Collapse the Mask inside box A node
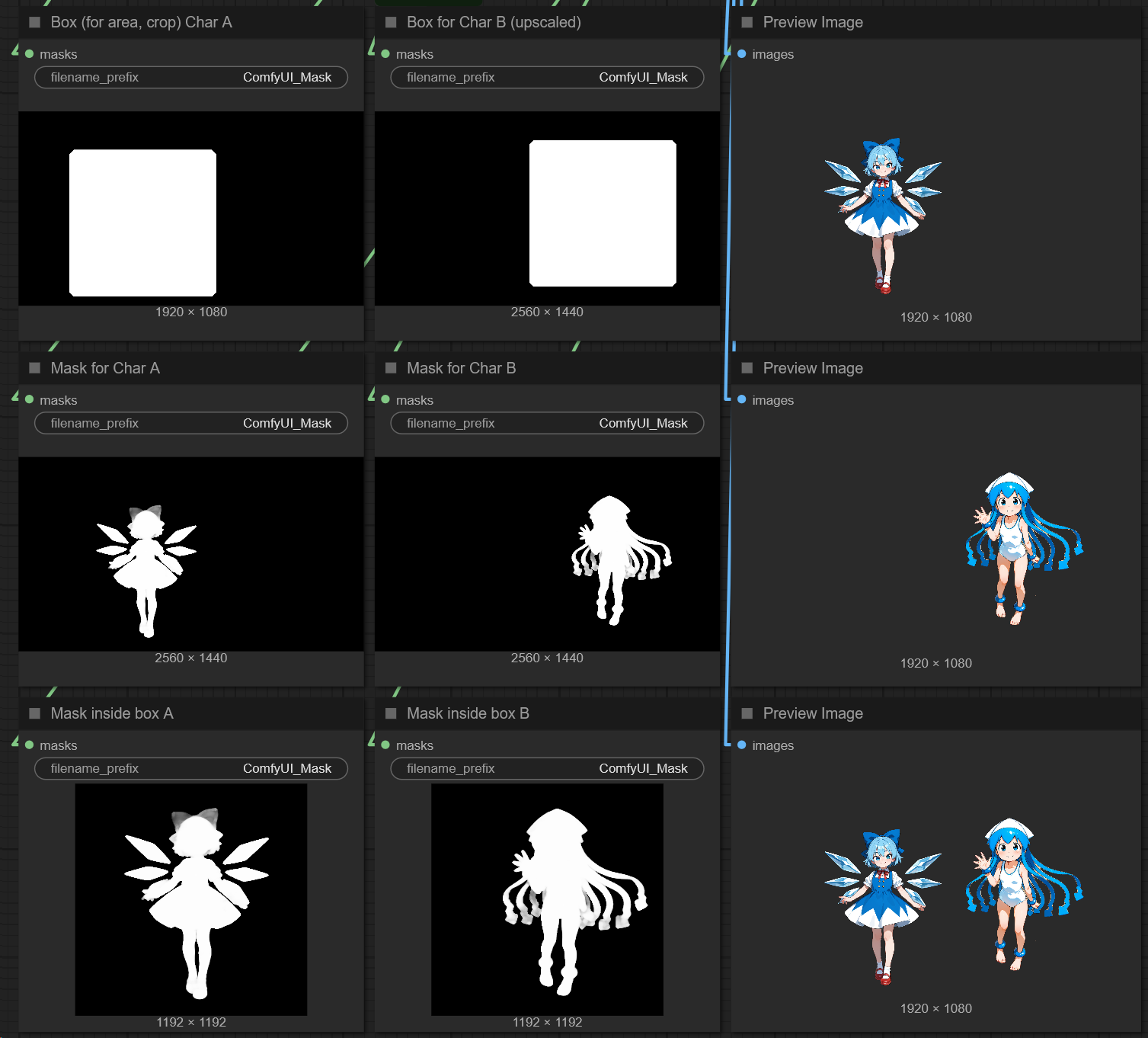This screenshot has width=1148, height=1038. (34, 713)
